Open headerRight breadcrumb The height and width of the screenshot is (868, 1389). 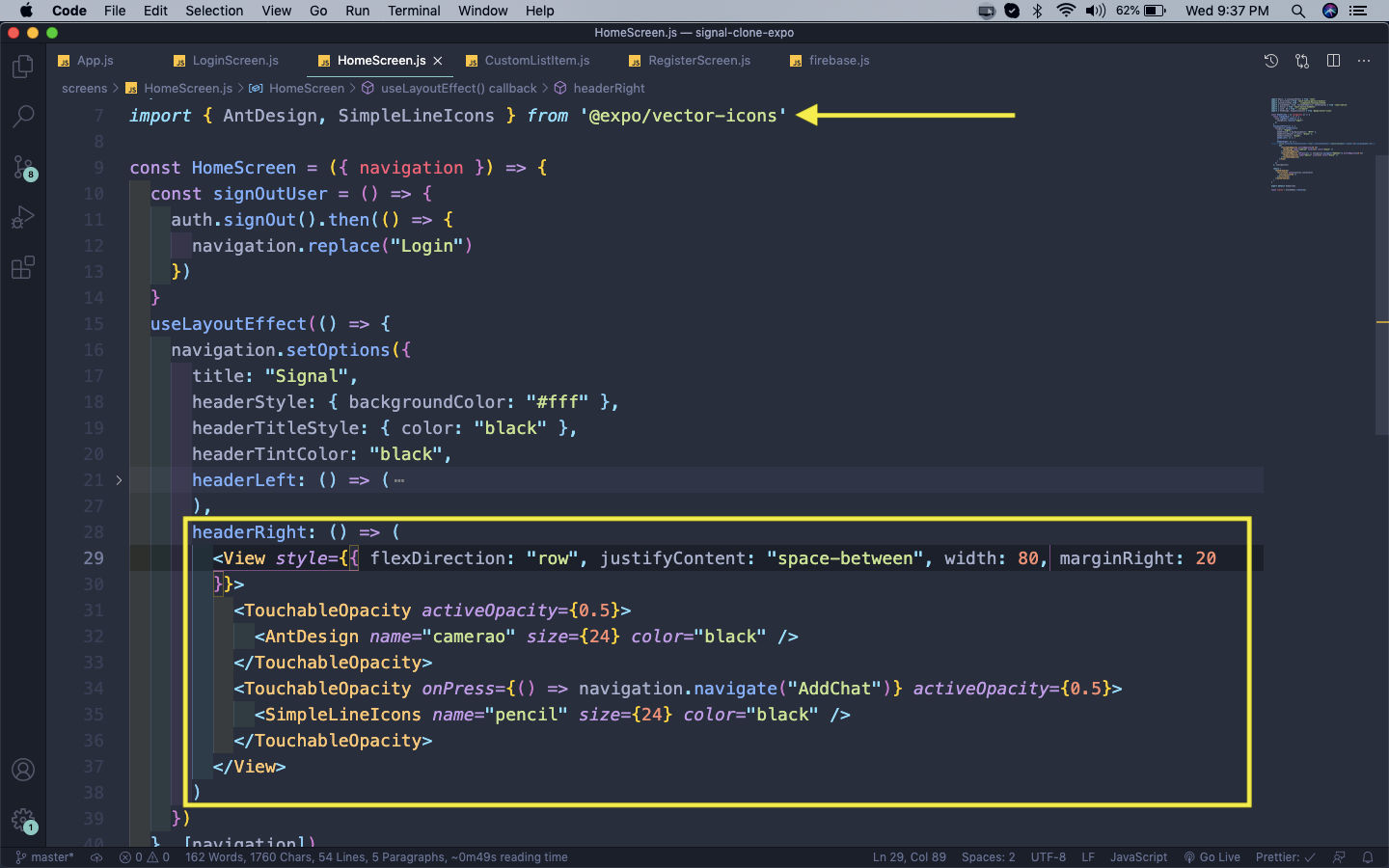(600, 89)
